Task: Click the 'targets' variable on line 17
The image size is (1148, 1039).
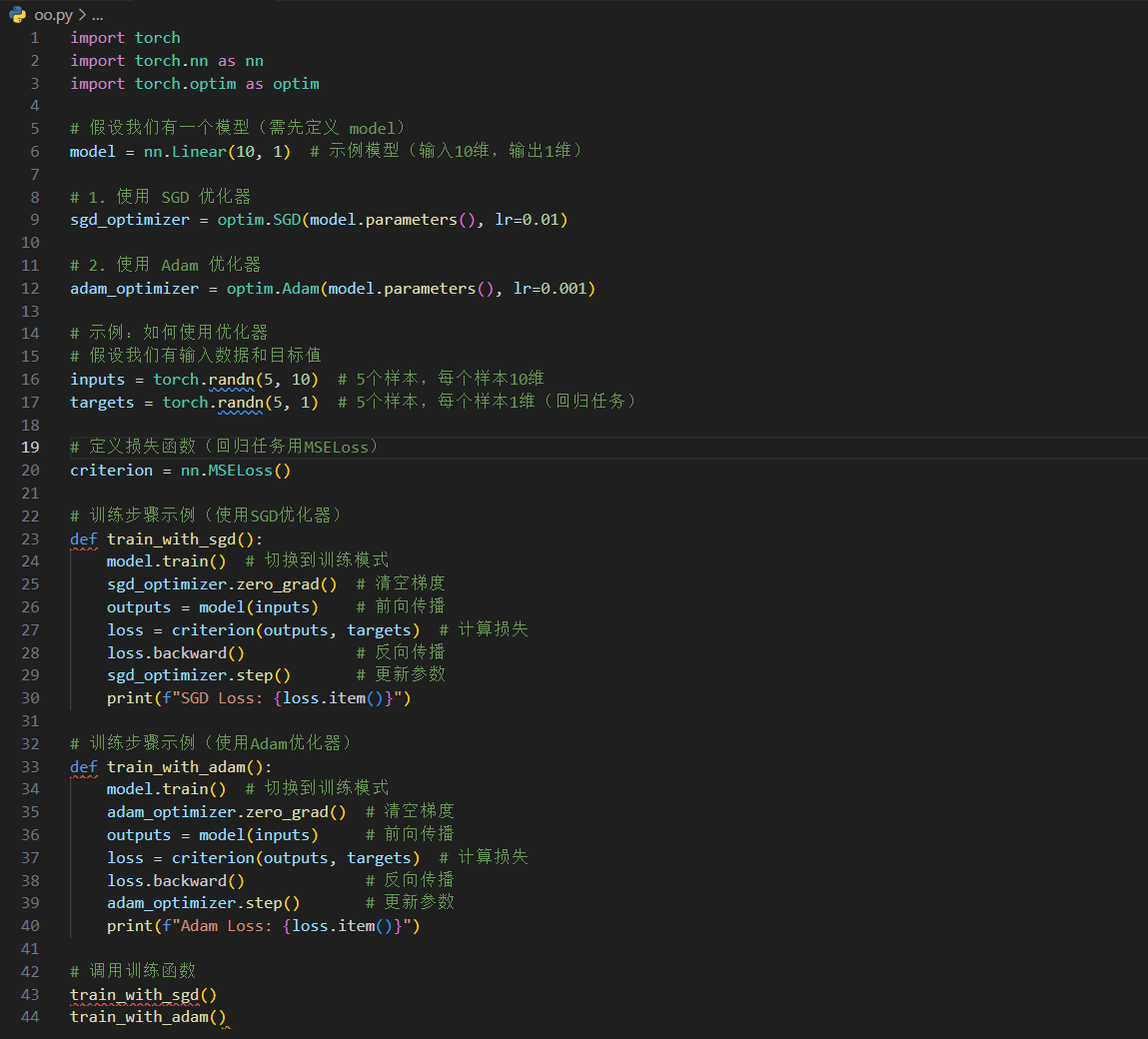Action: tap(102, 402)
